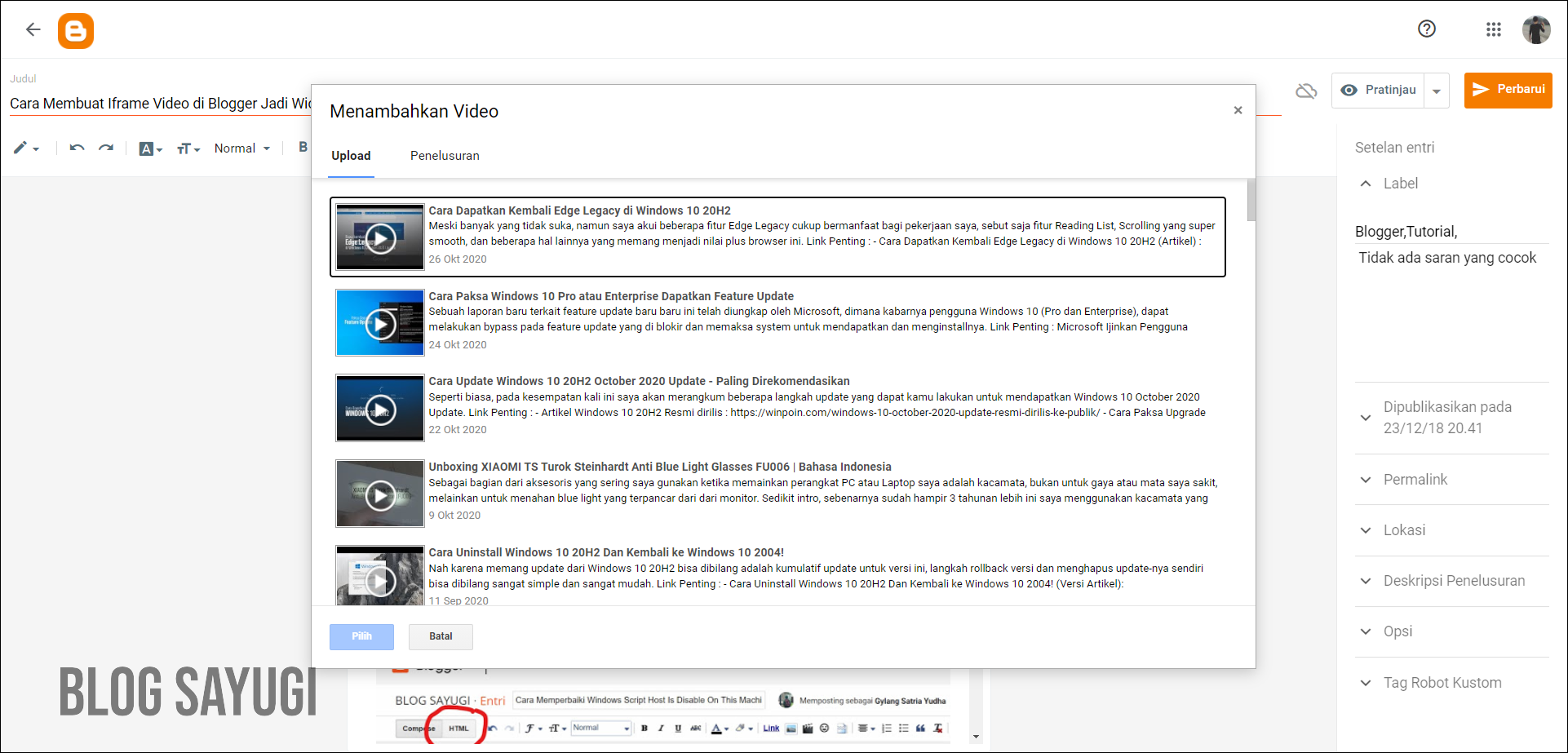Click the cloud save status icon
The image size is (1568, 753).
(x=1306, y=91)
